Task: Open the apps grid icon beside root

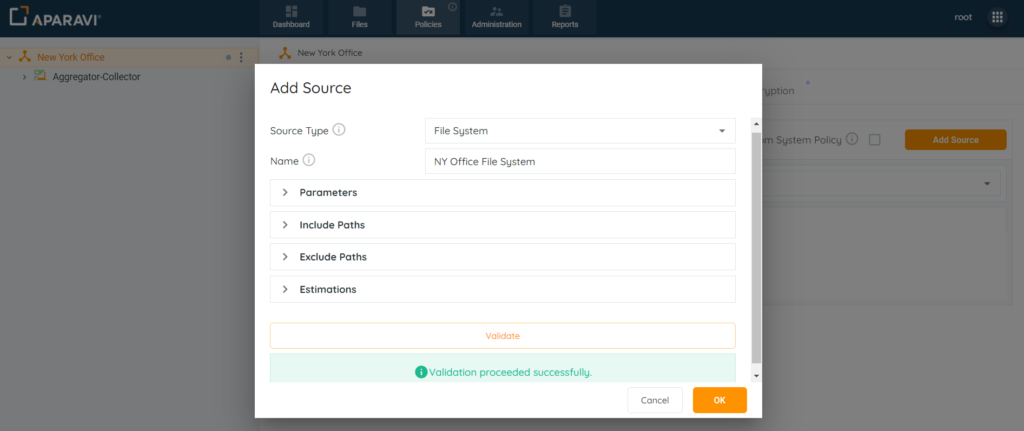Action: click(x=996, y=17)
